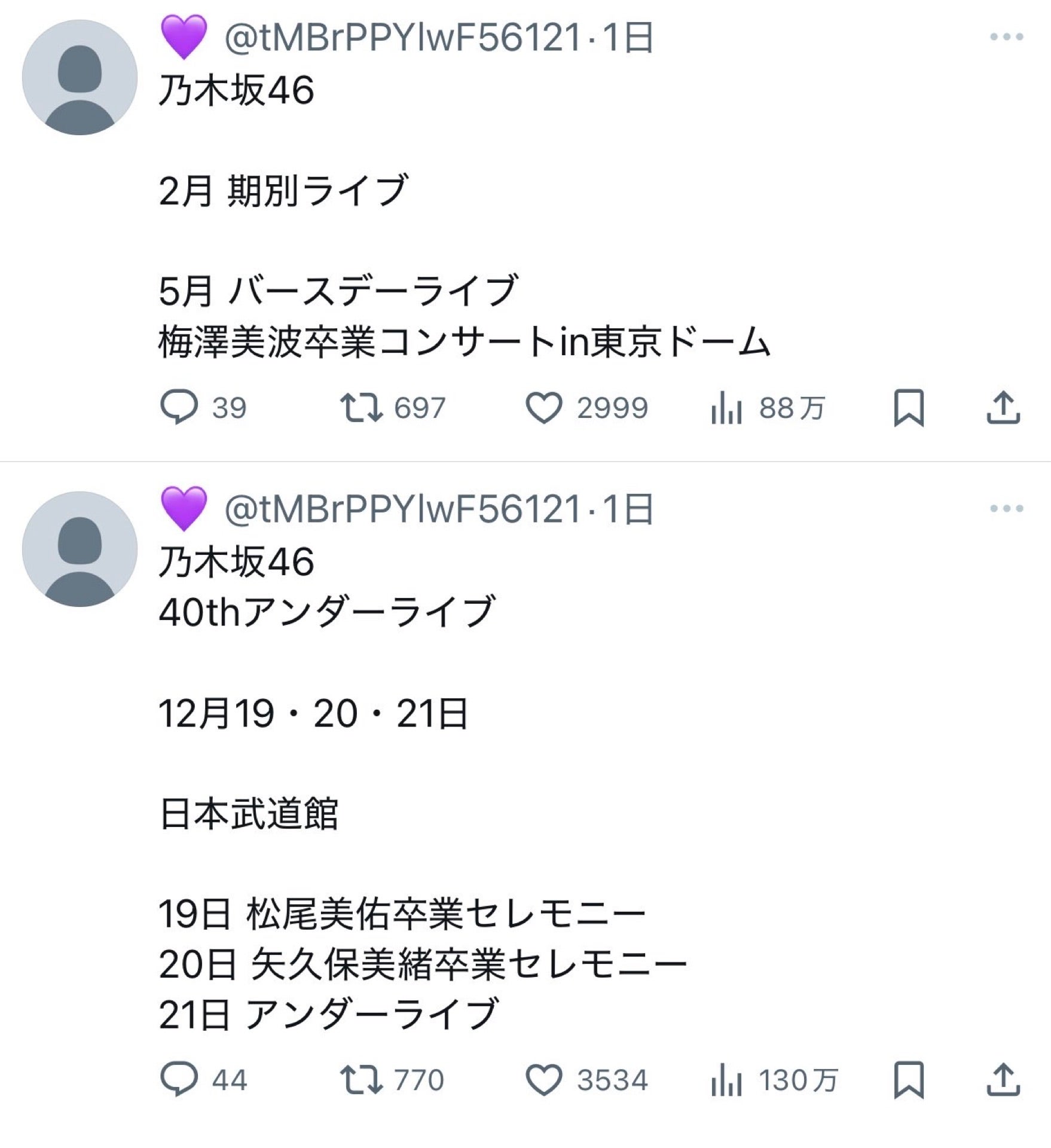Open the first post's @tMBrPPYlwF56121 handle

coord(402,38)
